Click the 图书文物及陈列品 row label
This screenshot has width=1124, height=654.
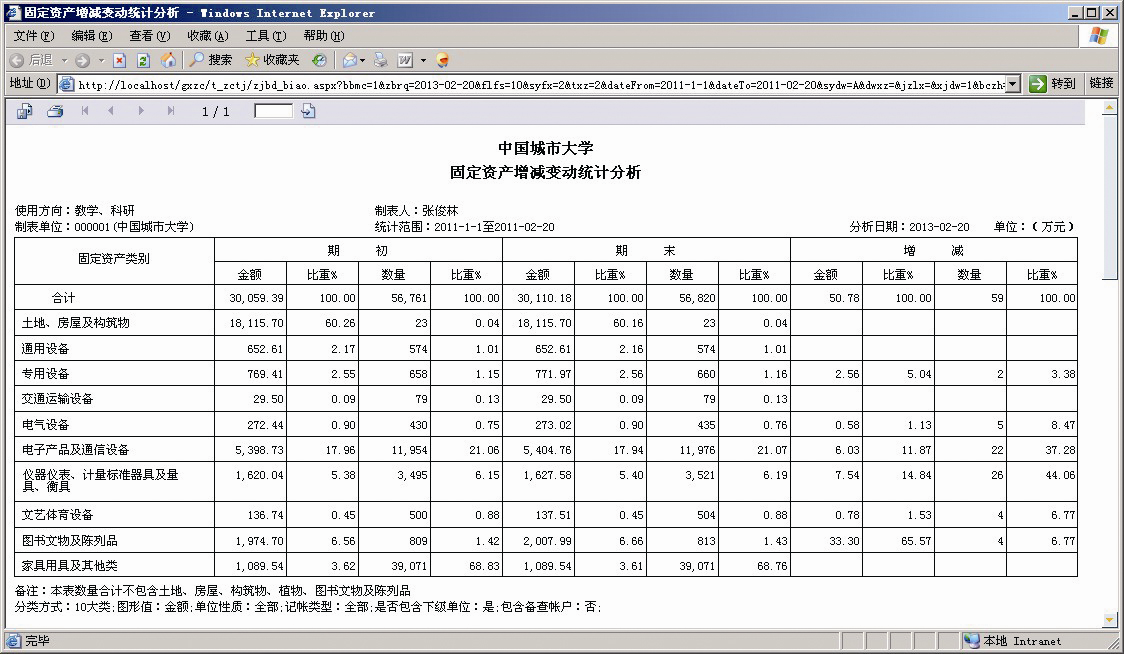(70, 541)
